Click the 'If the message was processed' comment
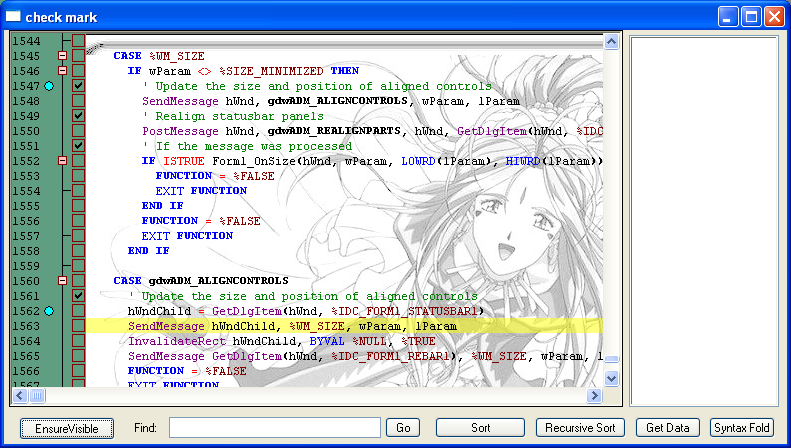The height and width of the screenshot is (448, 791). (x=247, y=146)
